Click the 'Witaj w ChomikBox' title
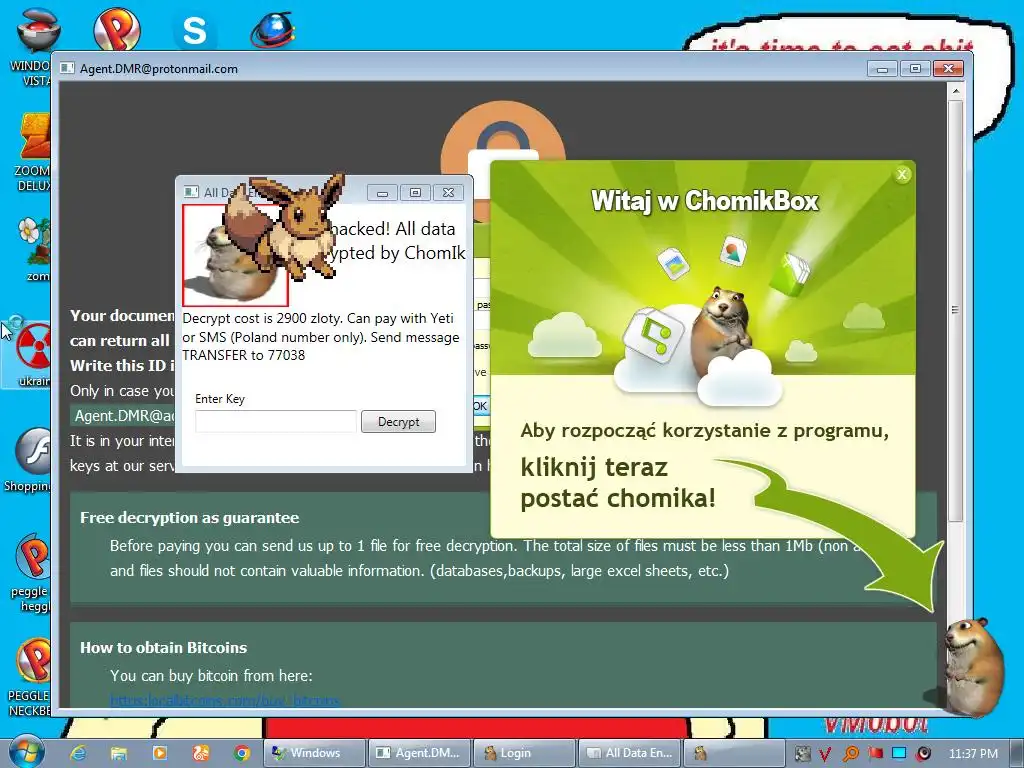The width and height of the screenshot is (1024, 768). tap(705, 200)
